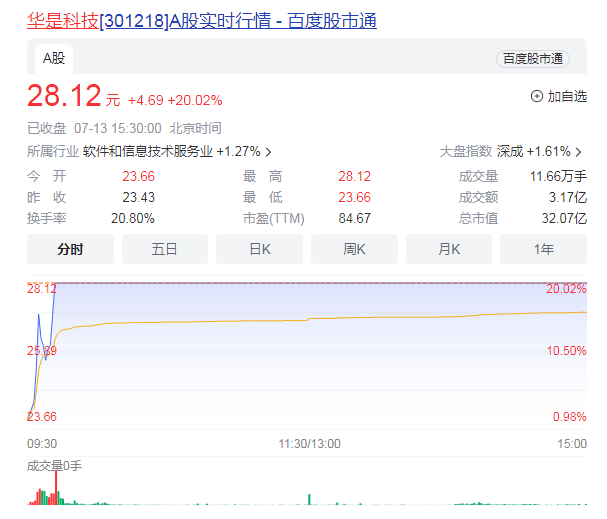Open the 华是科技 A股实时行情 title link
Screen dimensions: 607x519
click(x=201, y=20)
